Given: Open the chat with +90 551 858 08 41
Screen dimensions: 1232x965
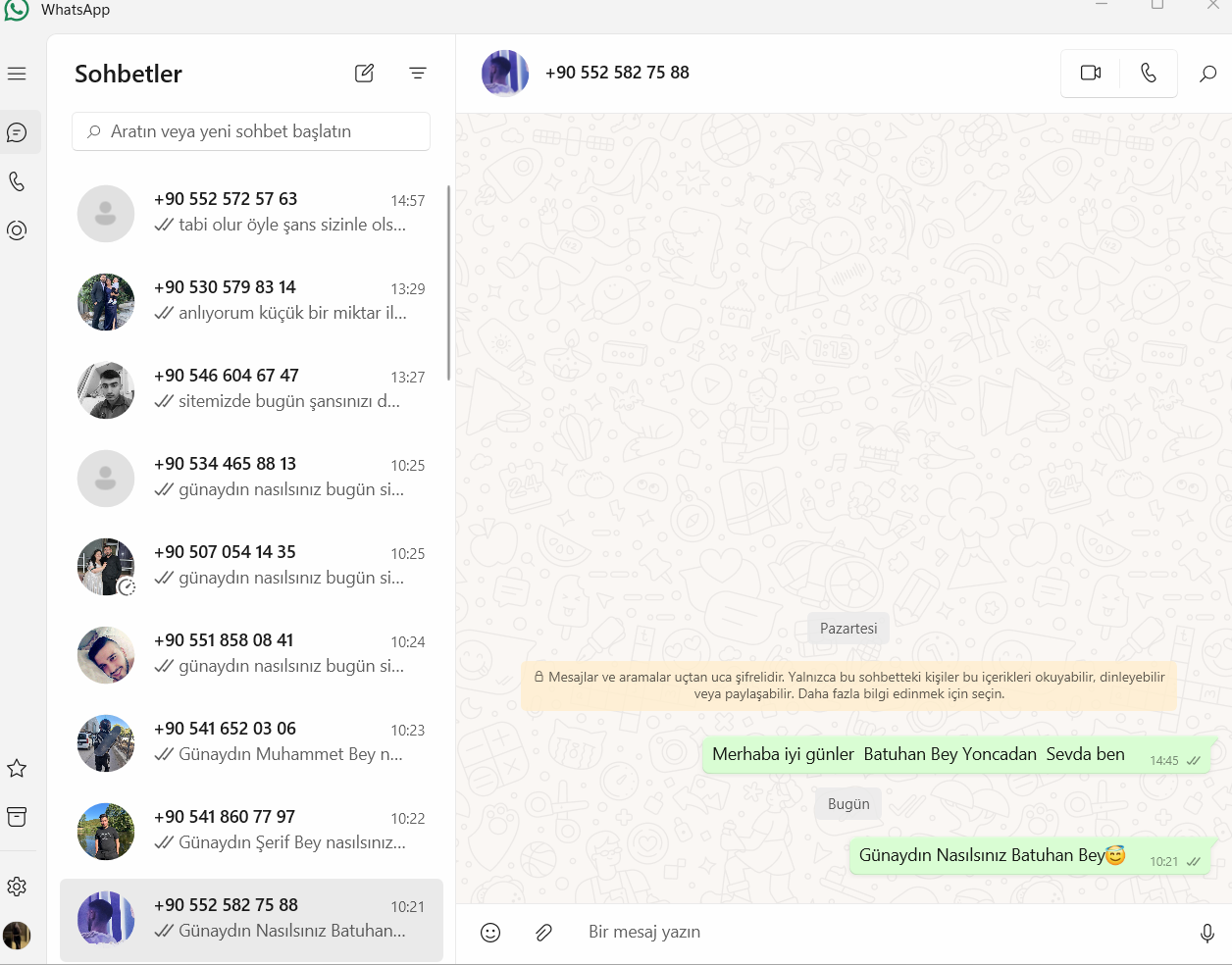Looking at the screenshot, I should click(251, 655).
